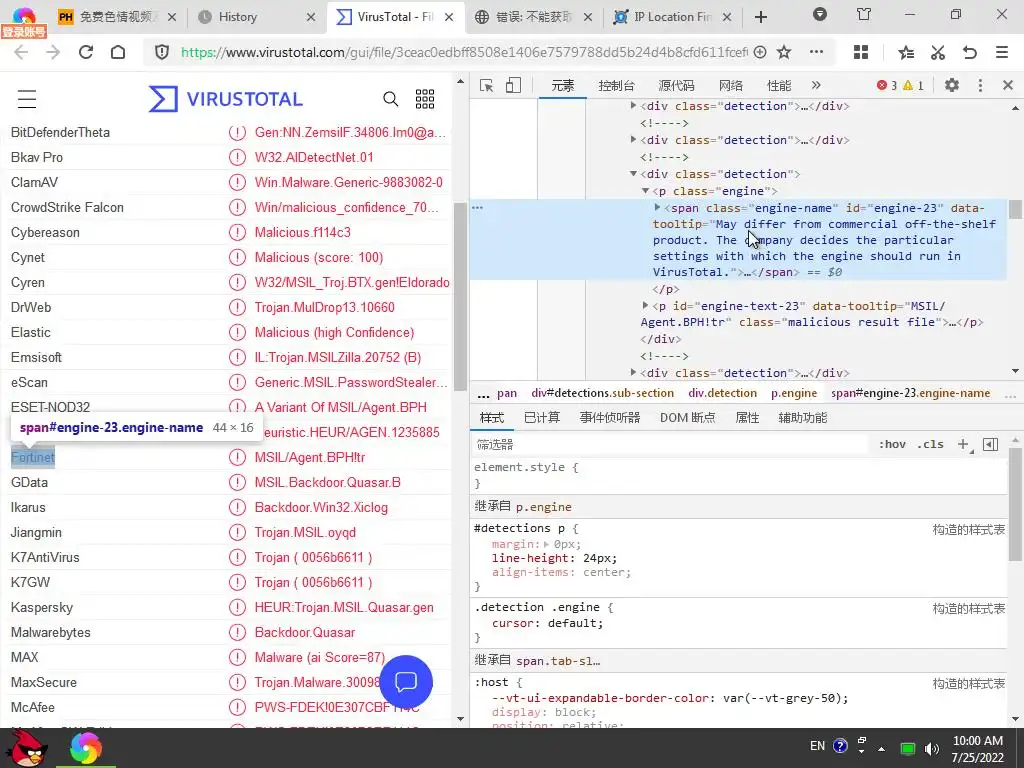Select span#engine-23.engine-name breadcrumb
This screenshot has height=768, width=1024.
[x=910, y=393]
